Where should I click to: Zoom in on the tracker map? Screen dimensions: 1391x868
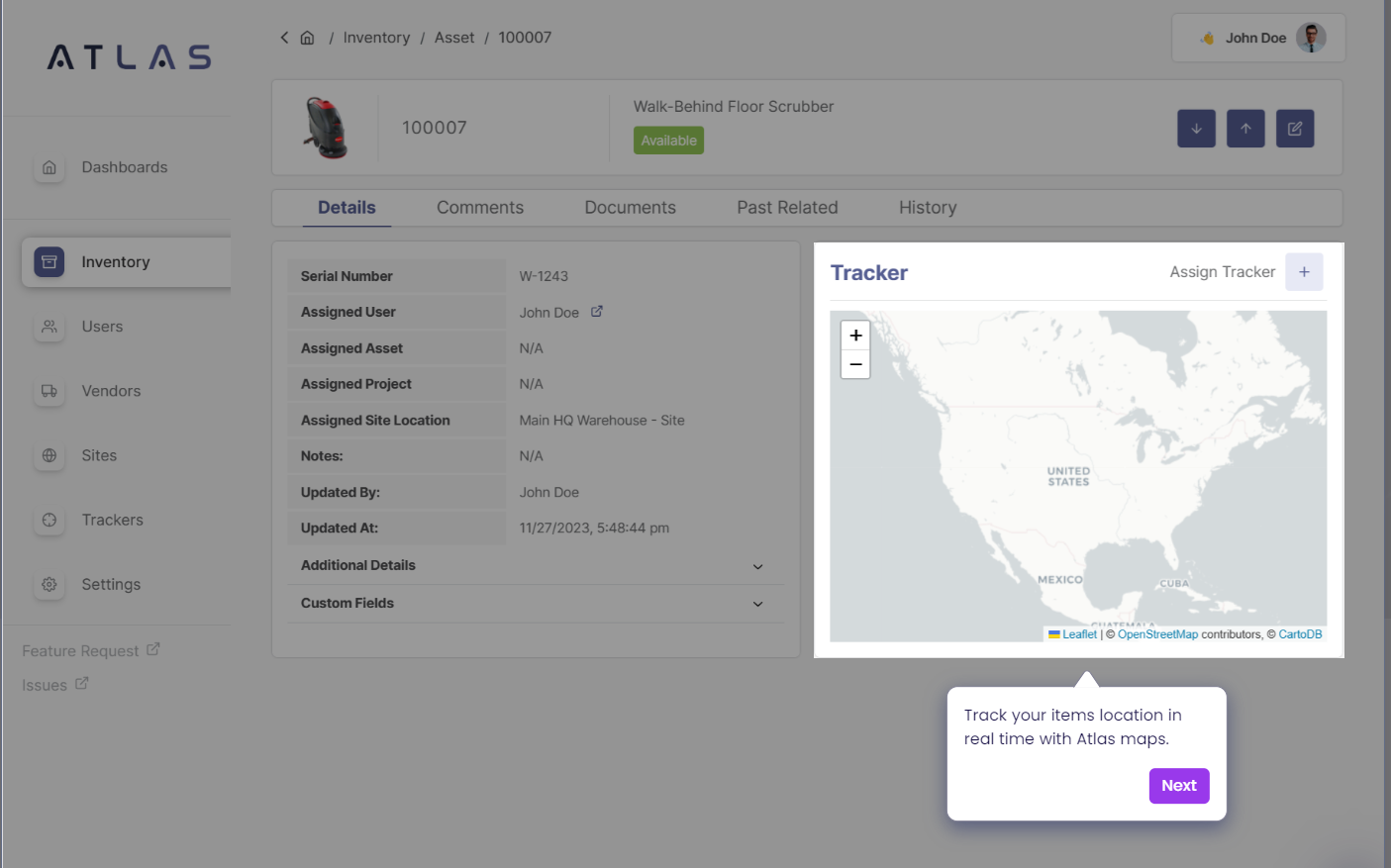pos(855,336)
